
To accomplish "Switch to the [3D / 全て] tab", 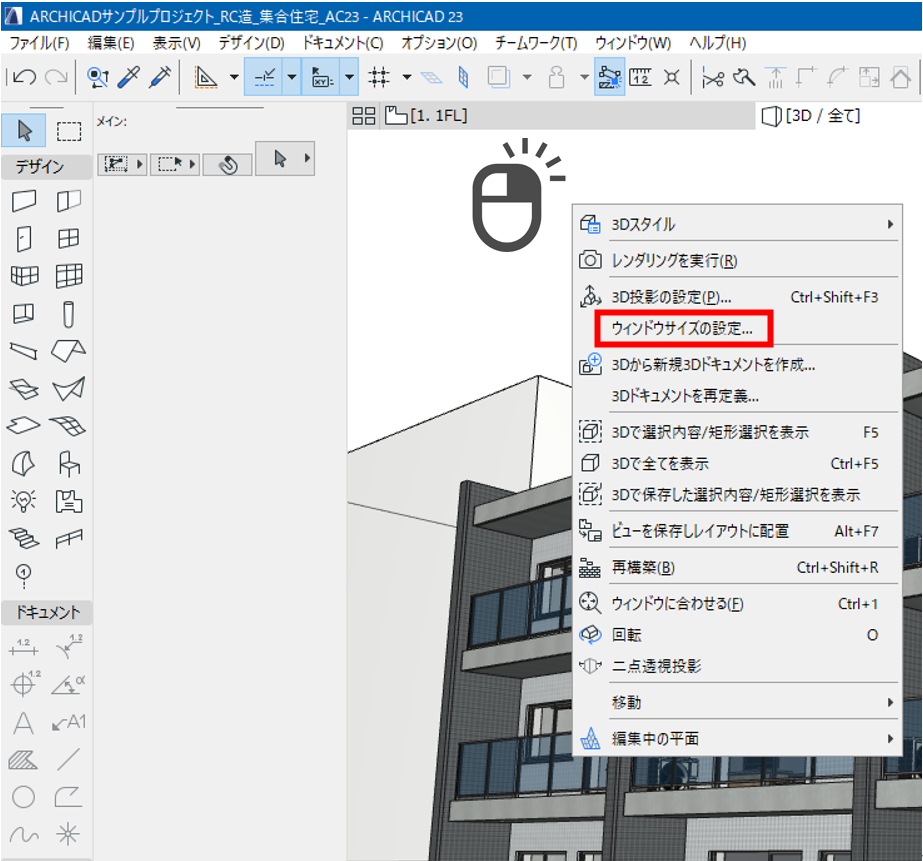I will (x=811, y=115).
